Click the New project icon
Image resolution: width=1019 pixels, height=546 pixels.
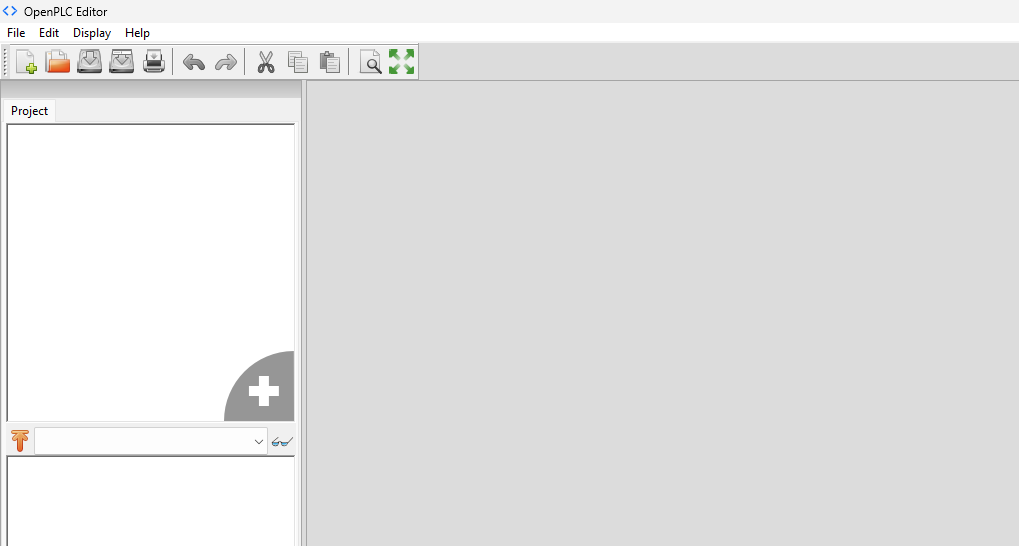[x=26, y=62]
